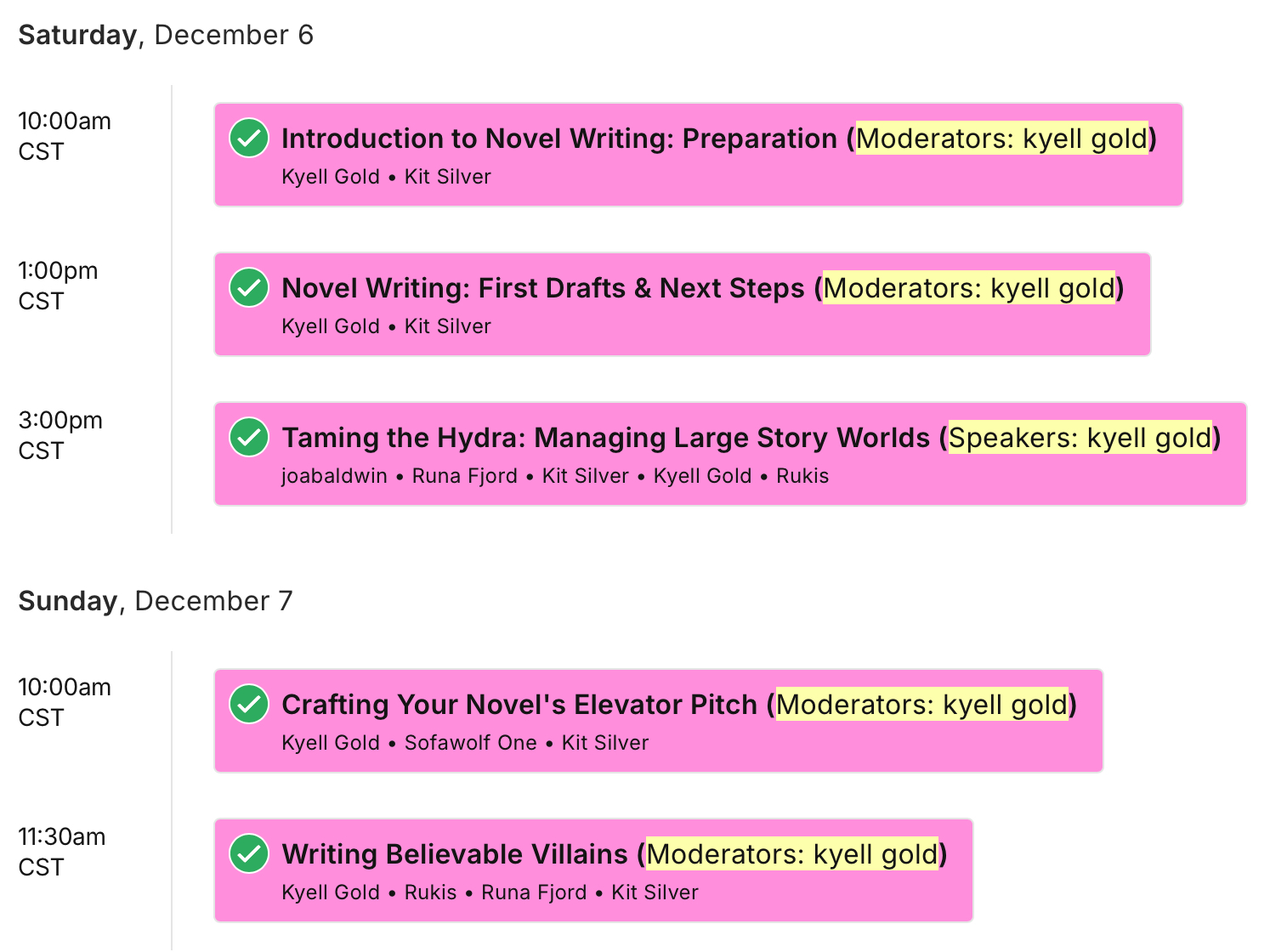
Task: Open Introduction to Novel Writing: Preparation session
Action: pos(558,139)
